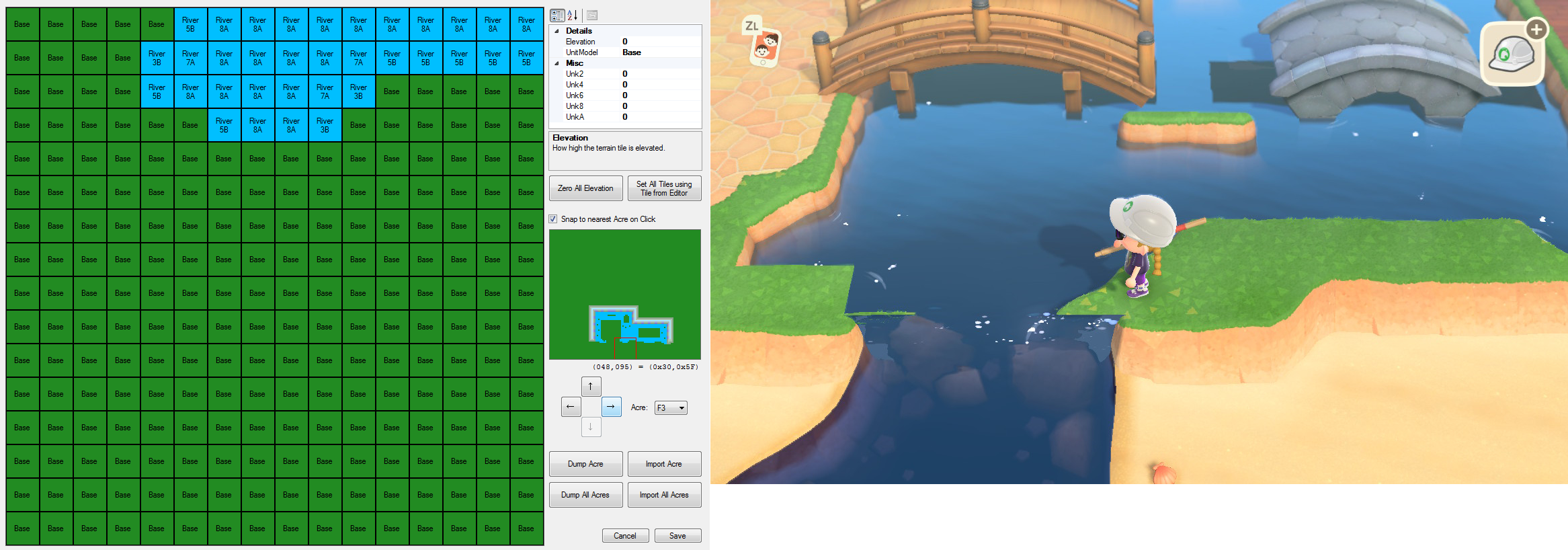Image resolution: width=1568 pixels, height=550 pixels.
Task: Select the River 3B tile in third row
Action: click(359, 91)
